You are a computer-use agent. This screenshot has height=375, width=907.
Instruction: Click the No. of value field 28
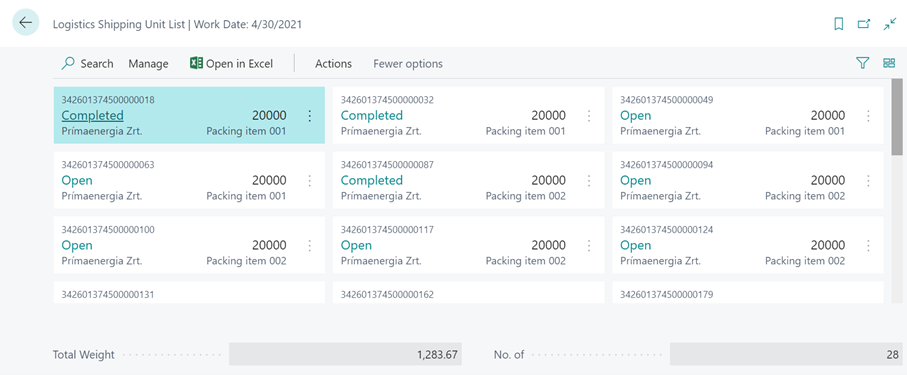tap(786, 354)
